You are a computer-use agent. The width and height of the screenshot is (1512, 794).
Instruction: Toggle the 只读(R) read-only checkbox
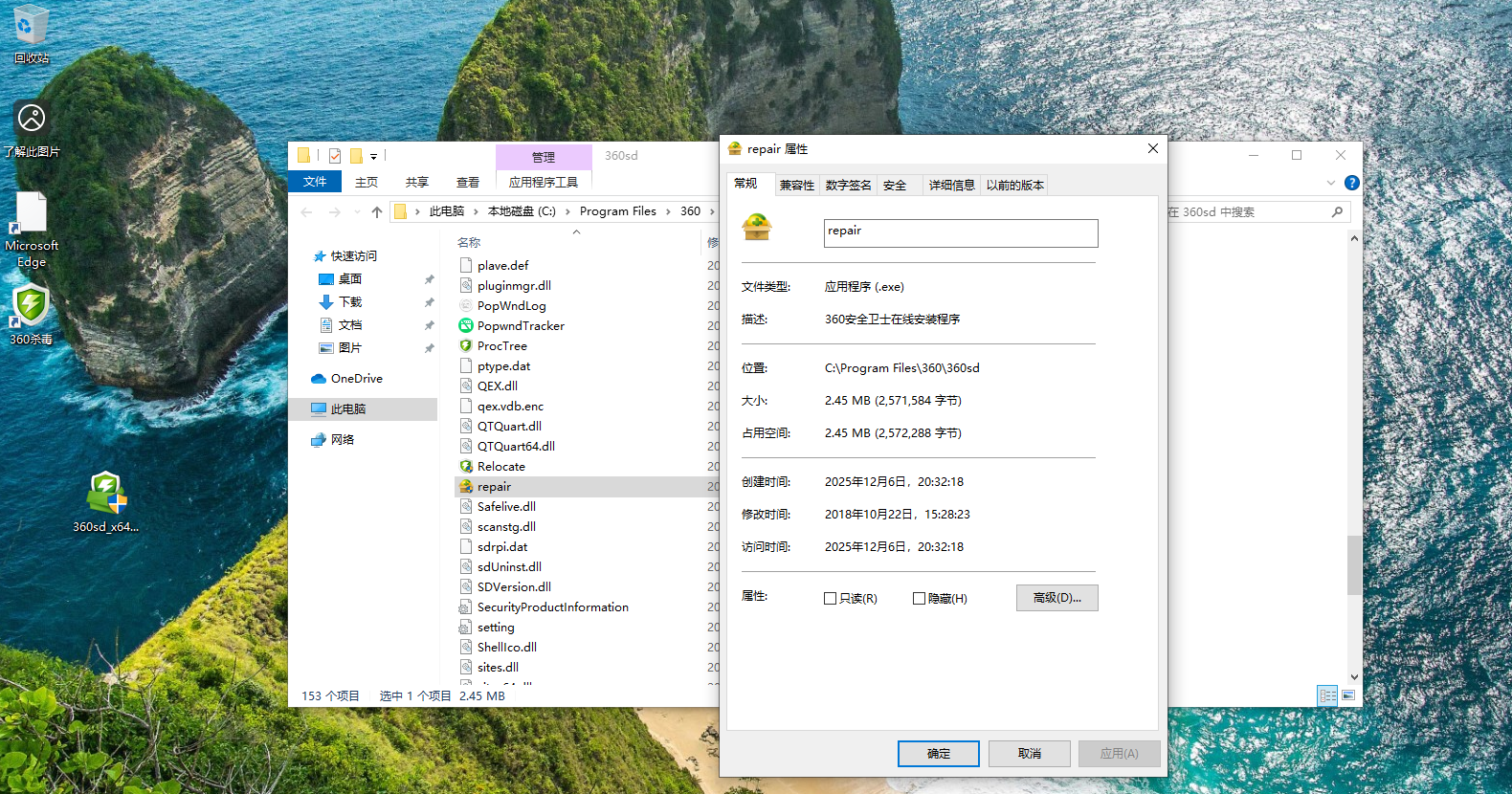click(x=830, y=599)
